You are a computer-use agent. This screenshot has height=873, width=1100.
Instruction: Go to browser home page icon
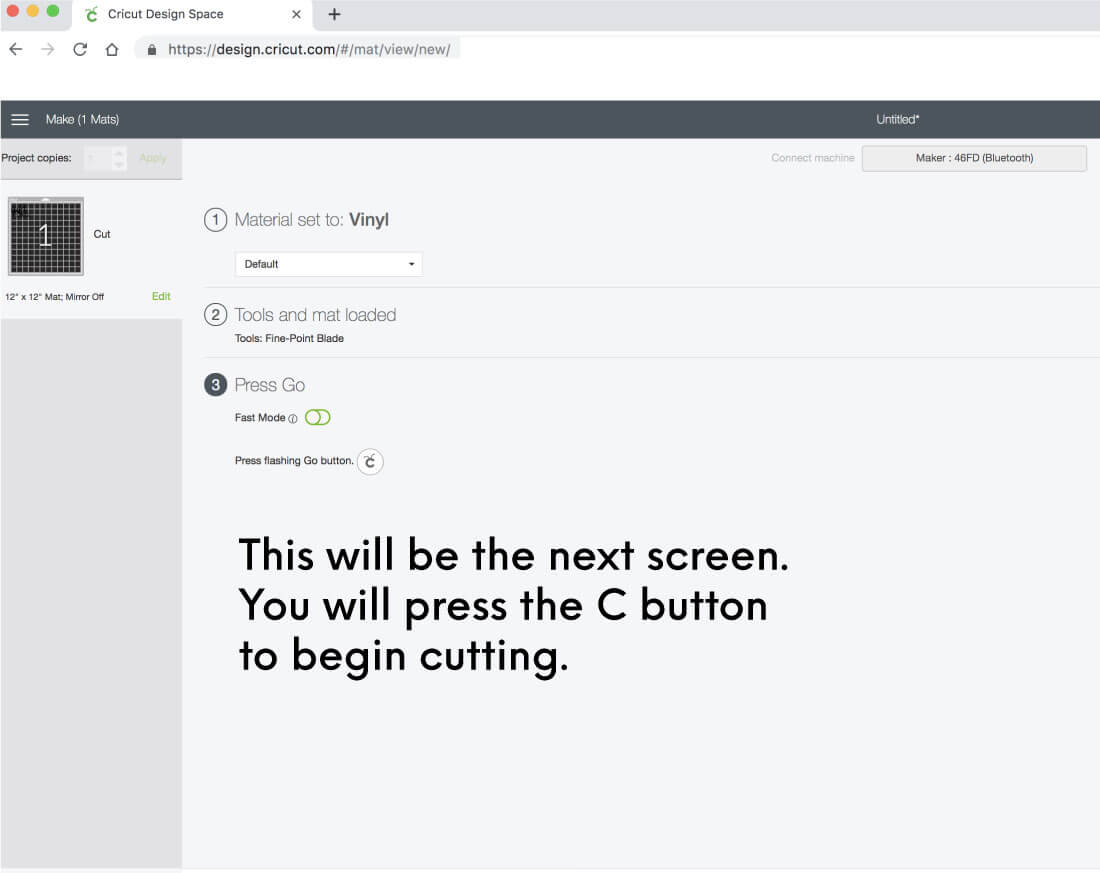(112, 49)
